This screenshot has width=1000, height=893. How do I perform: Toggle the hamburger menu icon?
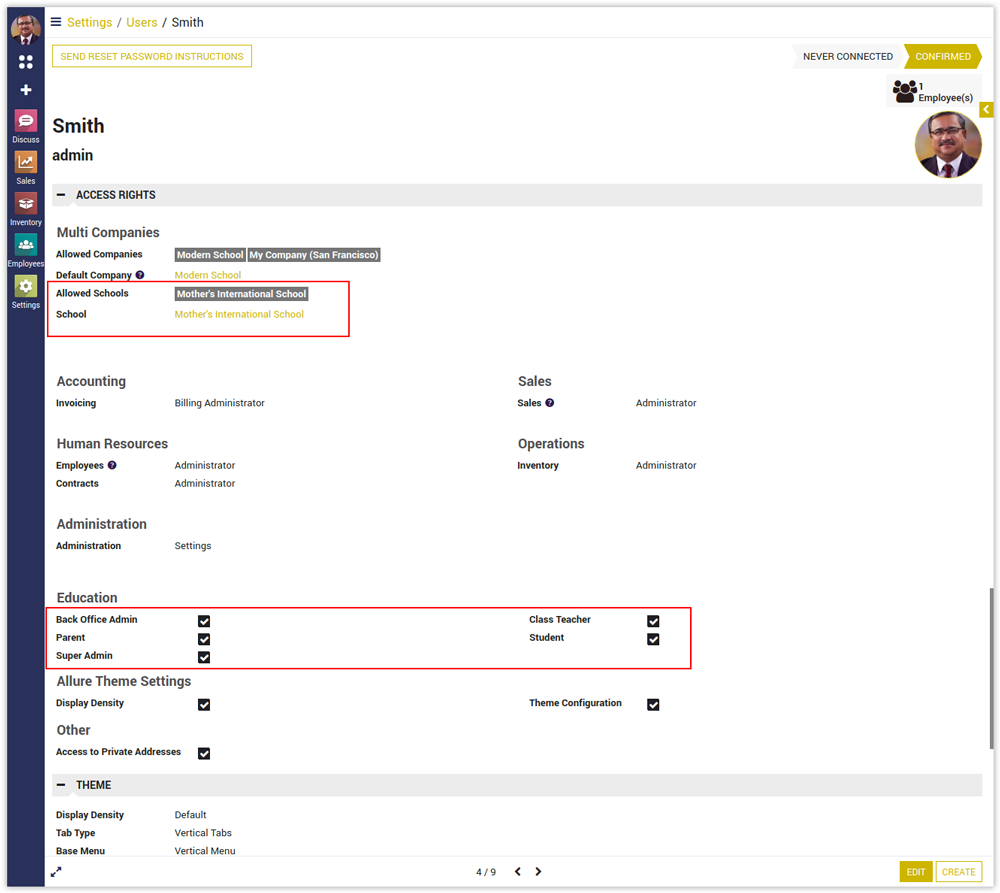56,22
